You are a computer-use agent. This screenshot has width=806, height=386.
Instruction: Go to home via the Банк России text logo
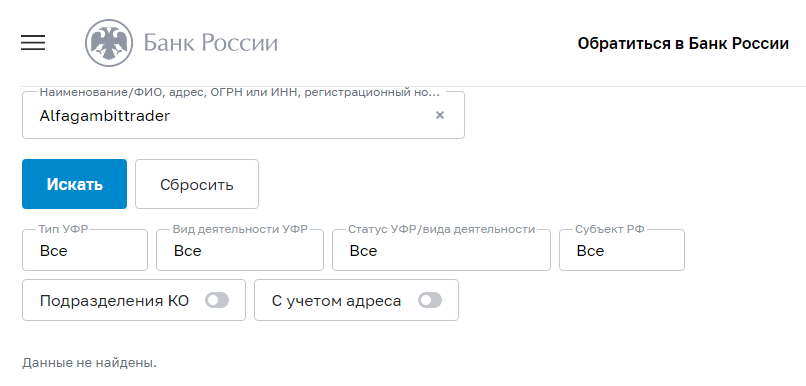(x=211, y=43)
